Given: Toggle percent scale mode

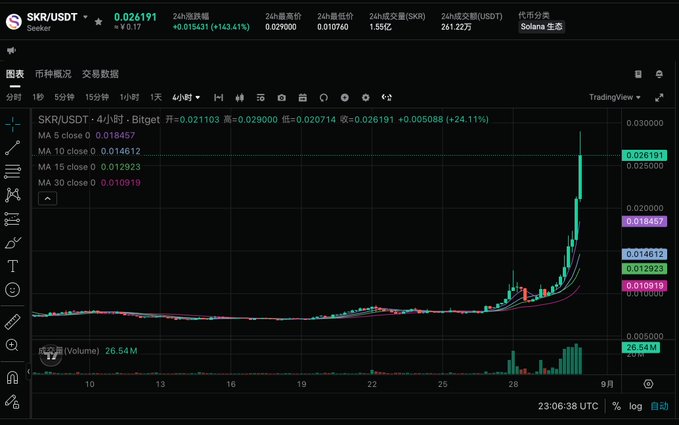Looking at the screenshot, I should (x=616, y=406).
